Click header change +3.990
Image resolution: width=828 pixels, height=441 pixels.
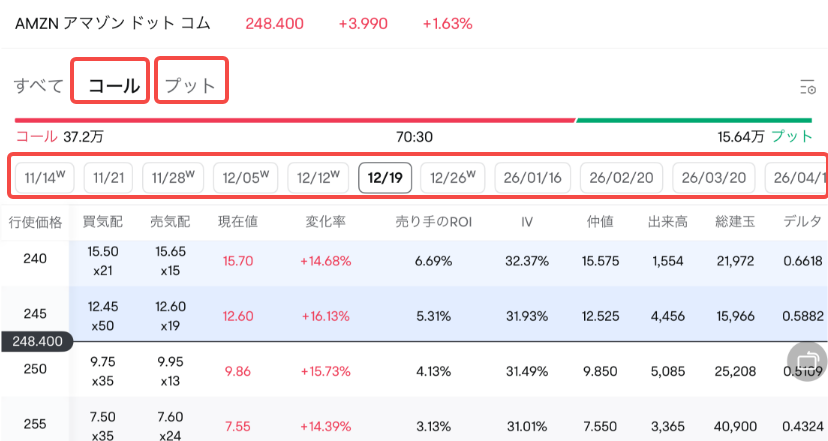point(363,24)
